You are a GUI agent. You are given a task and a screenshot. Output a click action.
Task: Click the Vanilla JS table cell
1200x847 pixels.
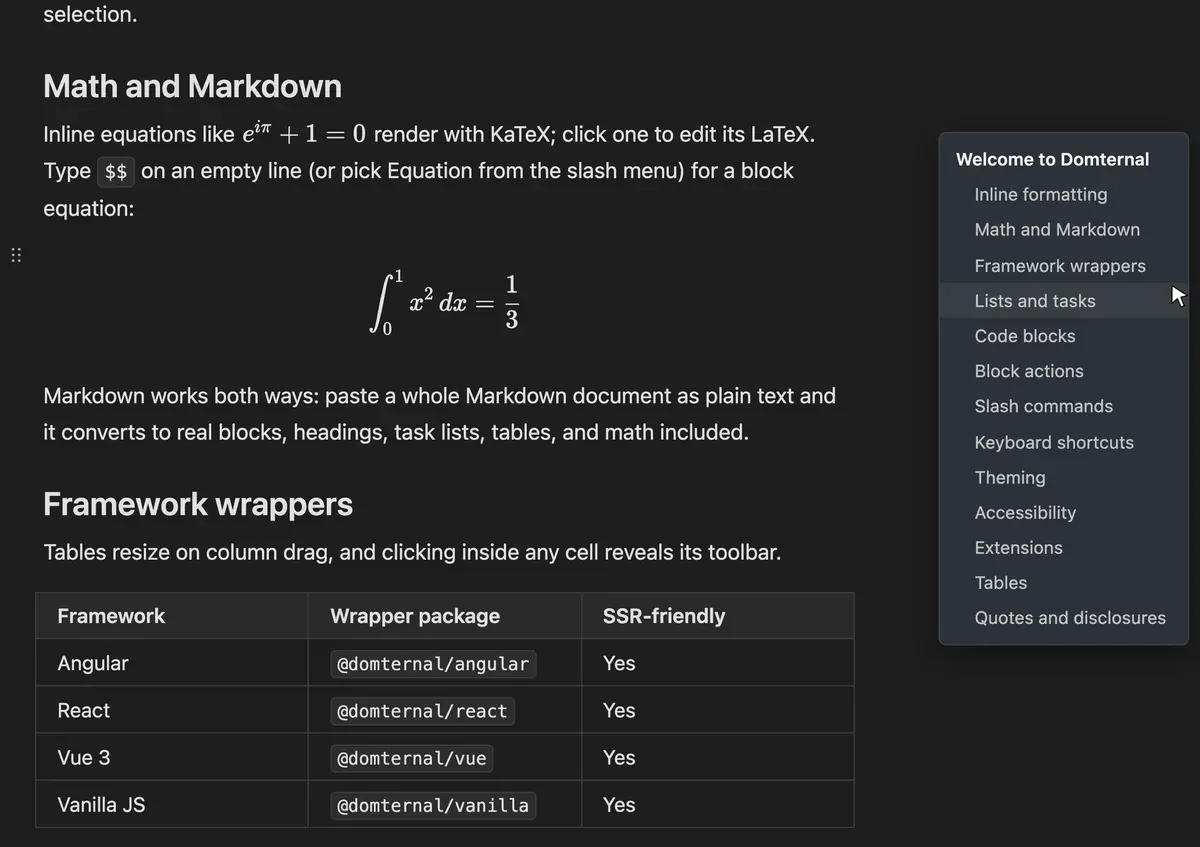(171, 804)
